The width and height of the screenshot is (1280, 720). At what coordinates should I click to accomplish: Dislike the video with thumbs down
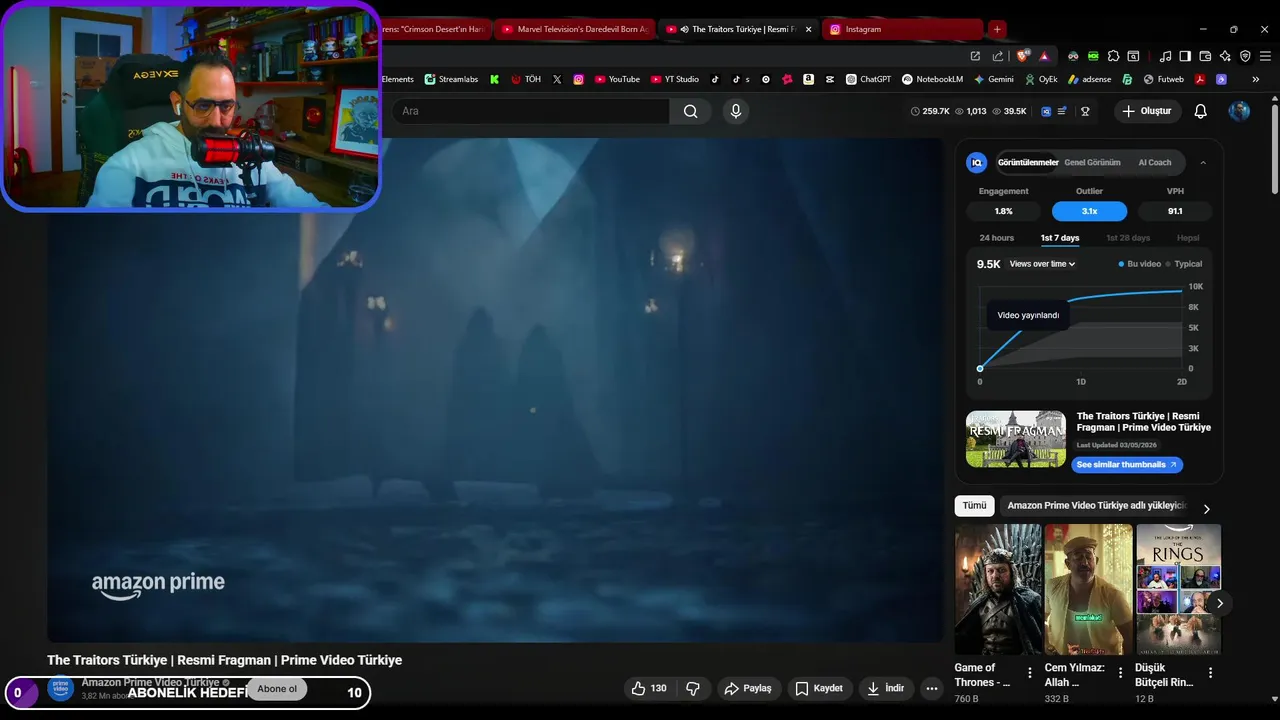click(x=692, y=688)
